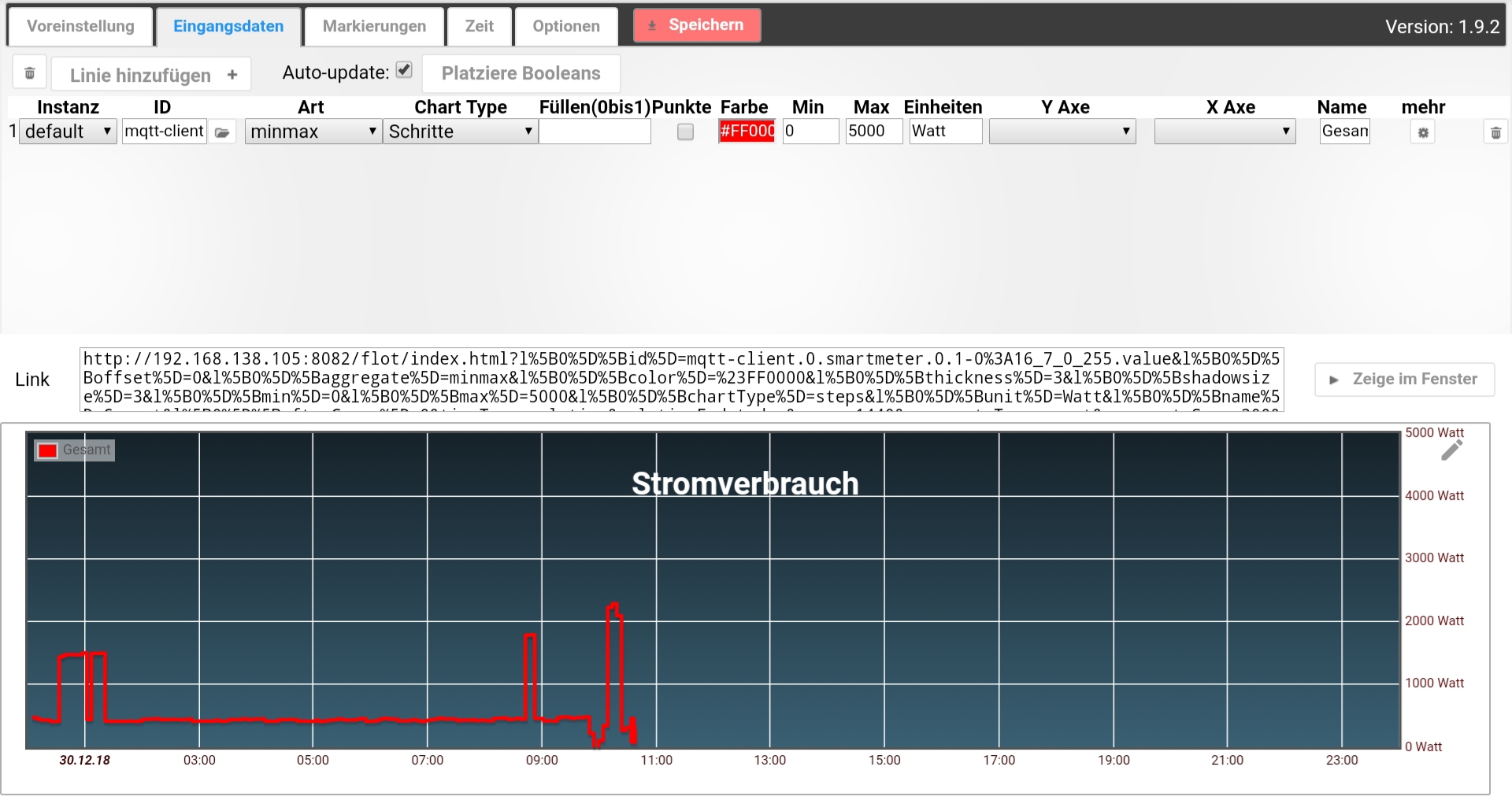Viewport: 1512px width, 800px height.
Task: Switch to the Eingangsdaten tab
Action: 228,26
